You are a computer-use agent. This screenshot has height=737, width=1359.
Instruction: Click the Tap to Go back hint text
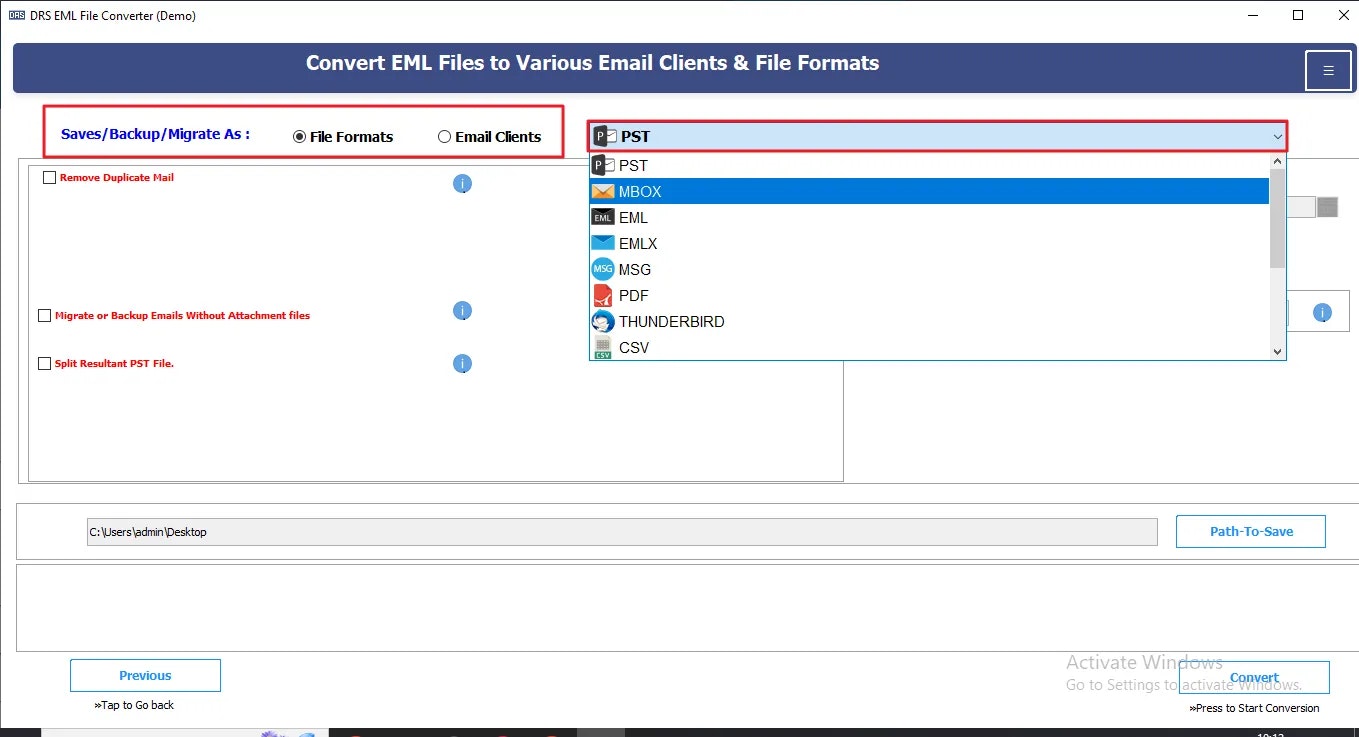(x=134, y=705)
